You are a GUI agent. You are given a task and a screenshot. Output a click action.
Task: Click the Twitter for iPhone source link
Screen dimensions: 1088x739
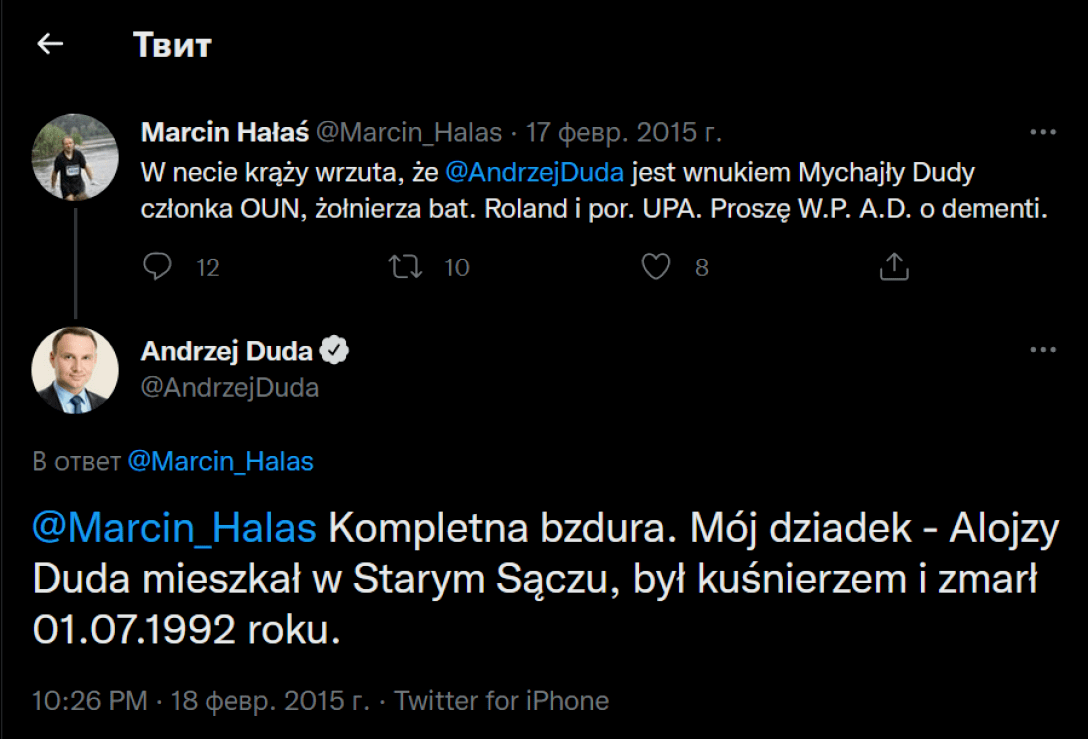(x=501, y=700)
